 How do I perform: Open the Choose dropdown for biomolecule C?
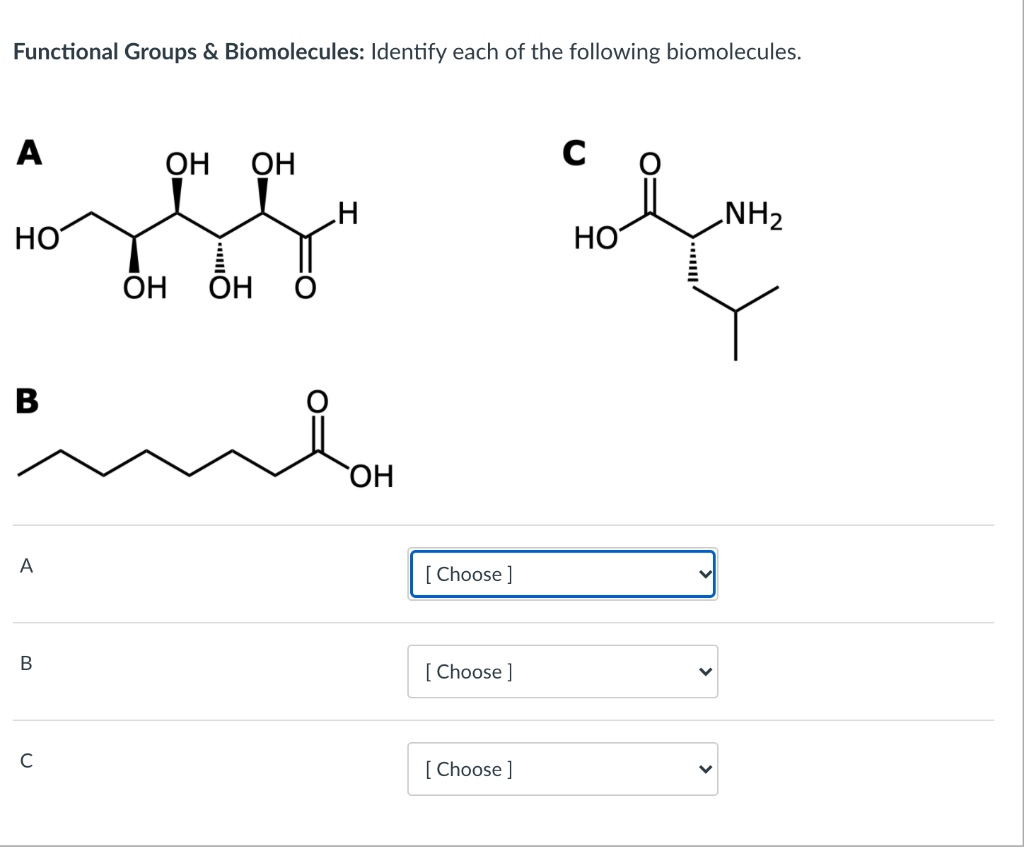coord(562,769)
